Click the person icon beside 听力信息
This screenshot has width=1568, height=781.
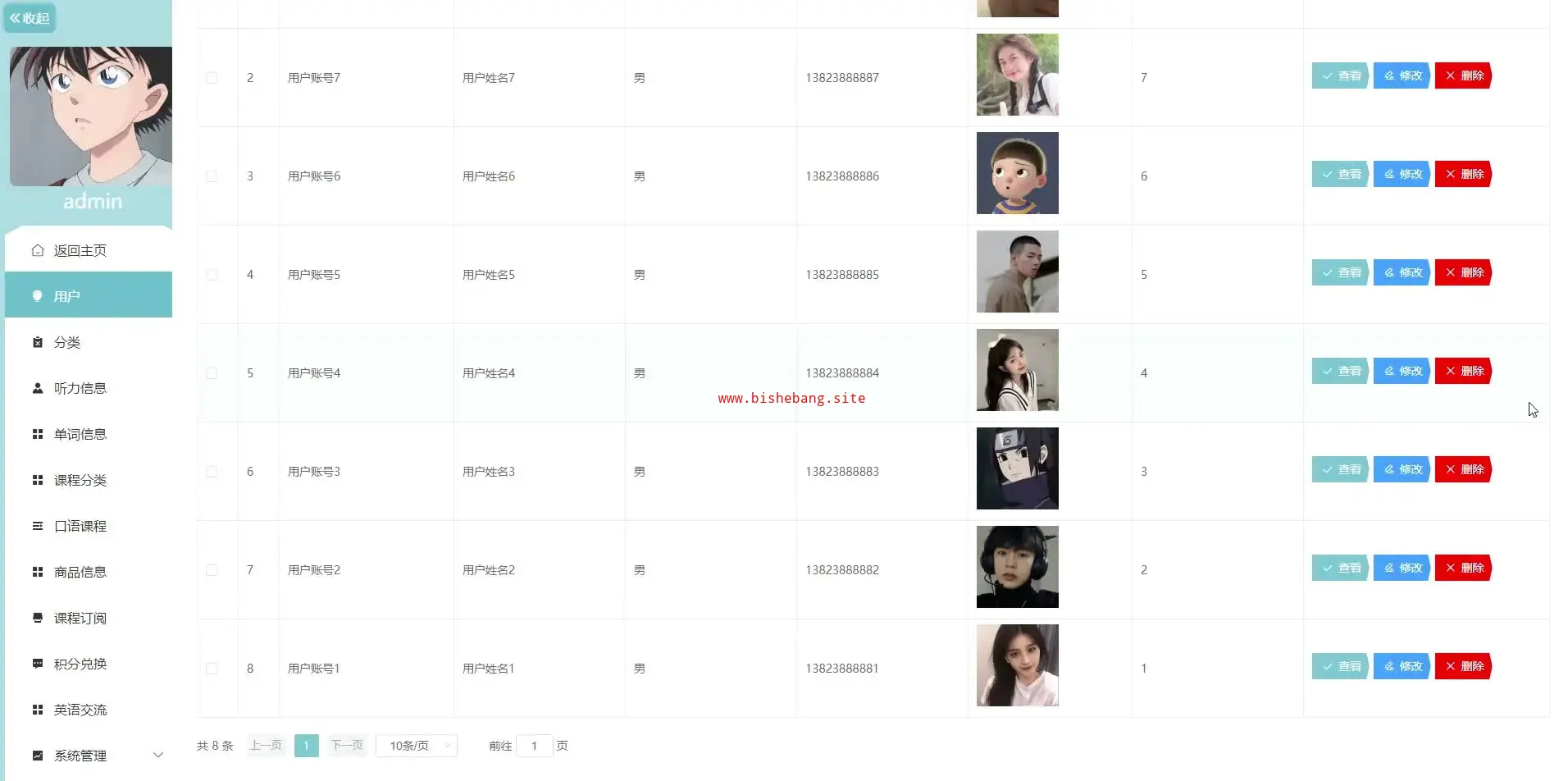coord(38,388)
